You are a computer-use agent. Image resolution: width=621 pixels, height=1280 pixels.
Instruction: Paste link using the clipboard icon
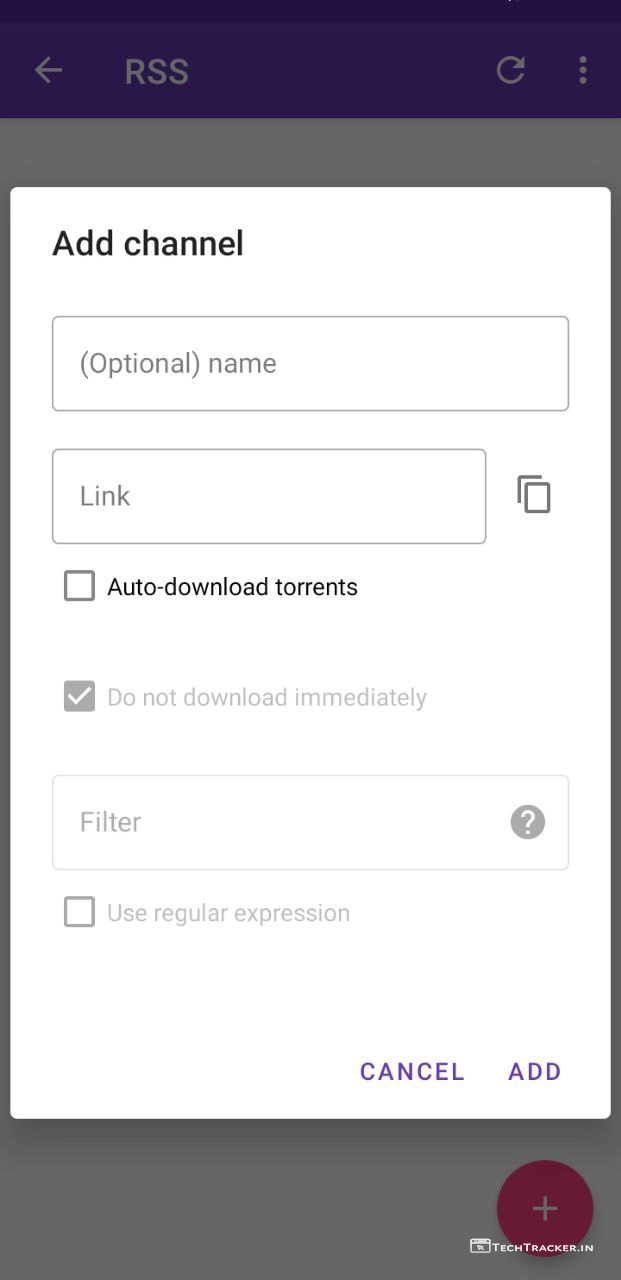click(534, 495)
